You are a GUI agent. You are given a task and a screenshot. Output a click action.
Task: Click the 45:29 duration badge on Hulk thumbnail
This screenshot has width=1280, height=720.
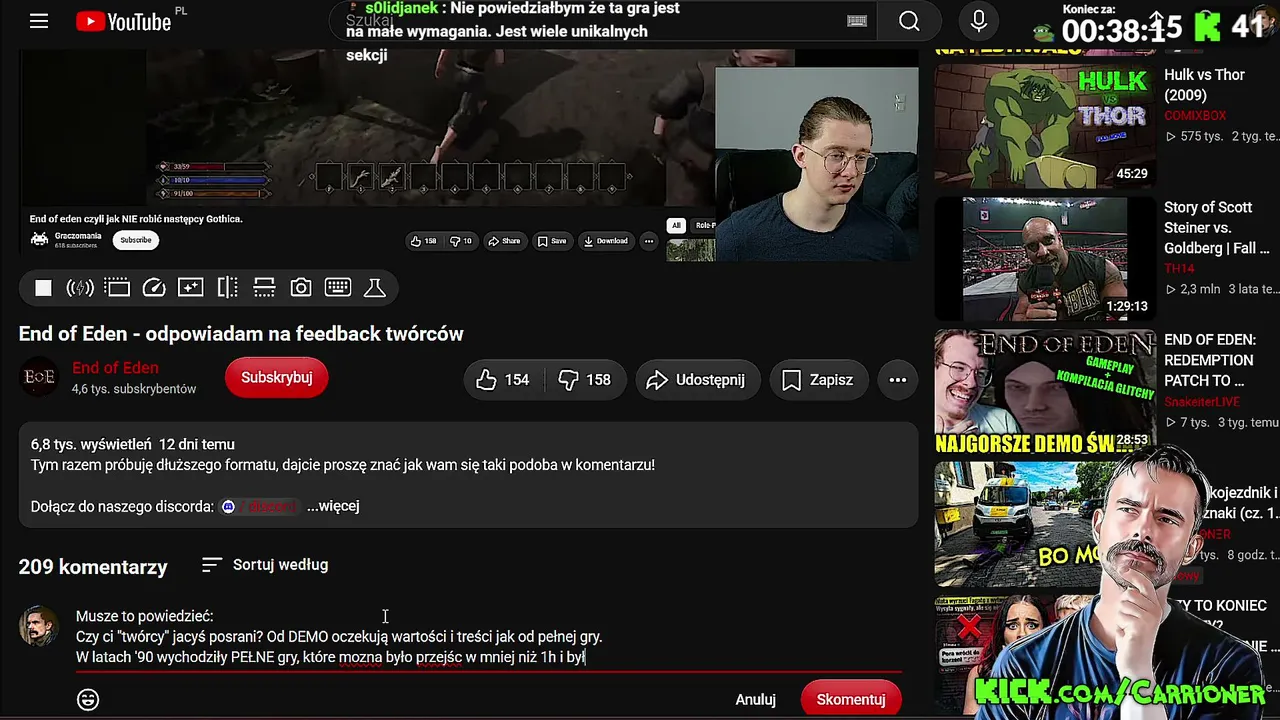coord(1132,174)
